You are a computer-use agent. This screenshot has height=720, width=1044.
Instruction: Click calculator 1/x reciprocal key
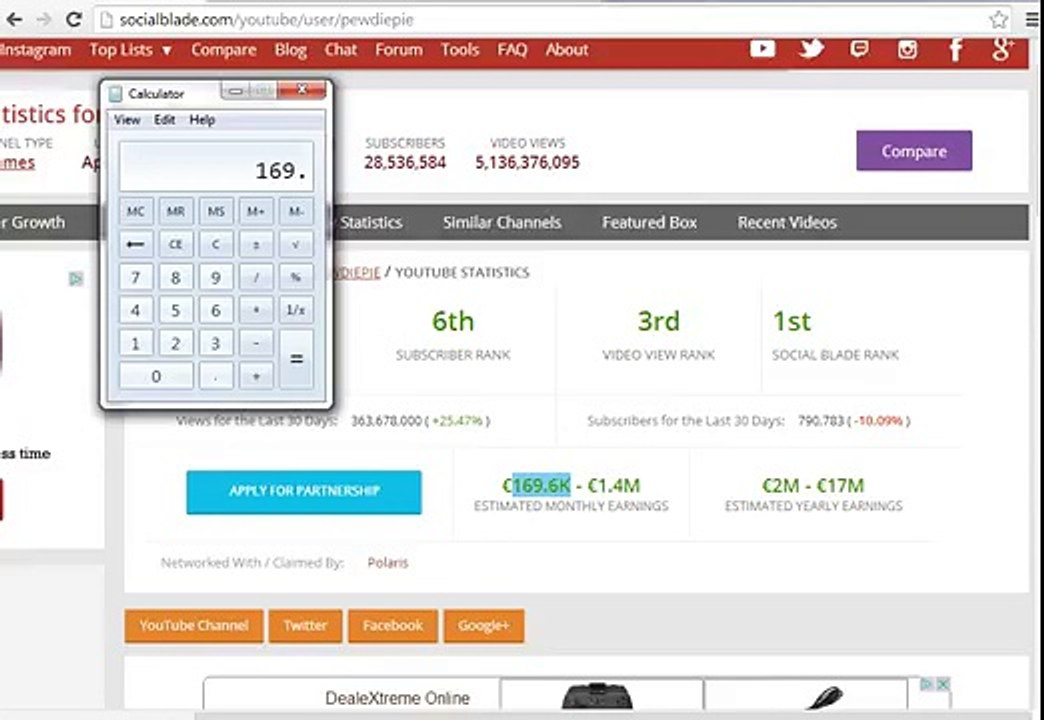pyautogui.click(x=296, y=310)
